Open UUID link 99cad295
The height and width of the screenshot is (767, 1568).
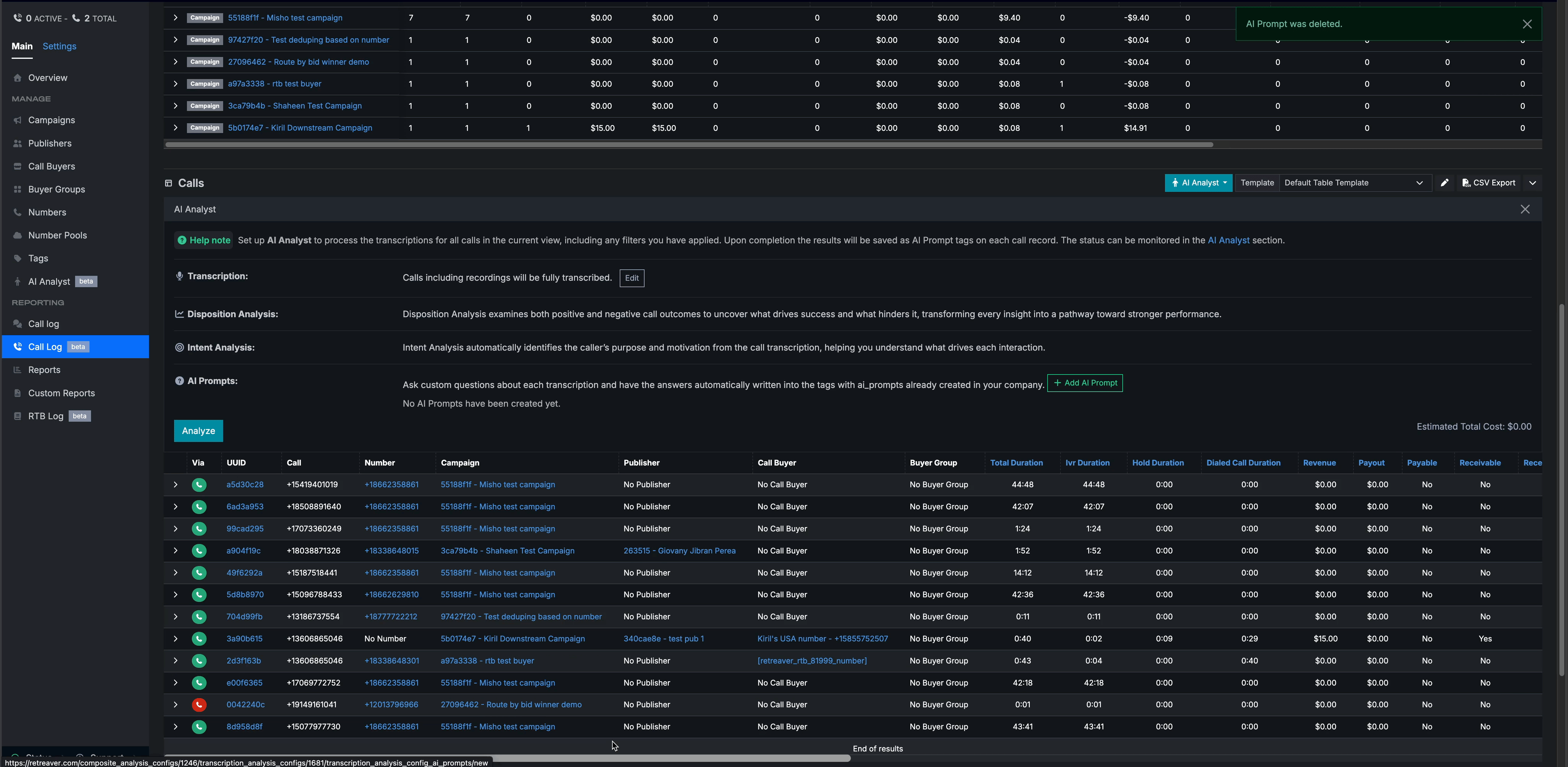click(x=245, y=529)
